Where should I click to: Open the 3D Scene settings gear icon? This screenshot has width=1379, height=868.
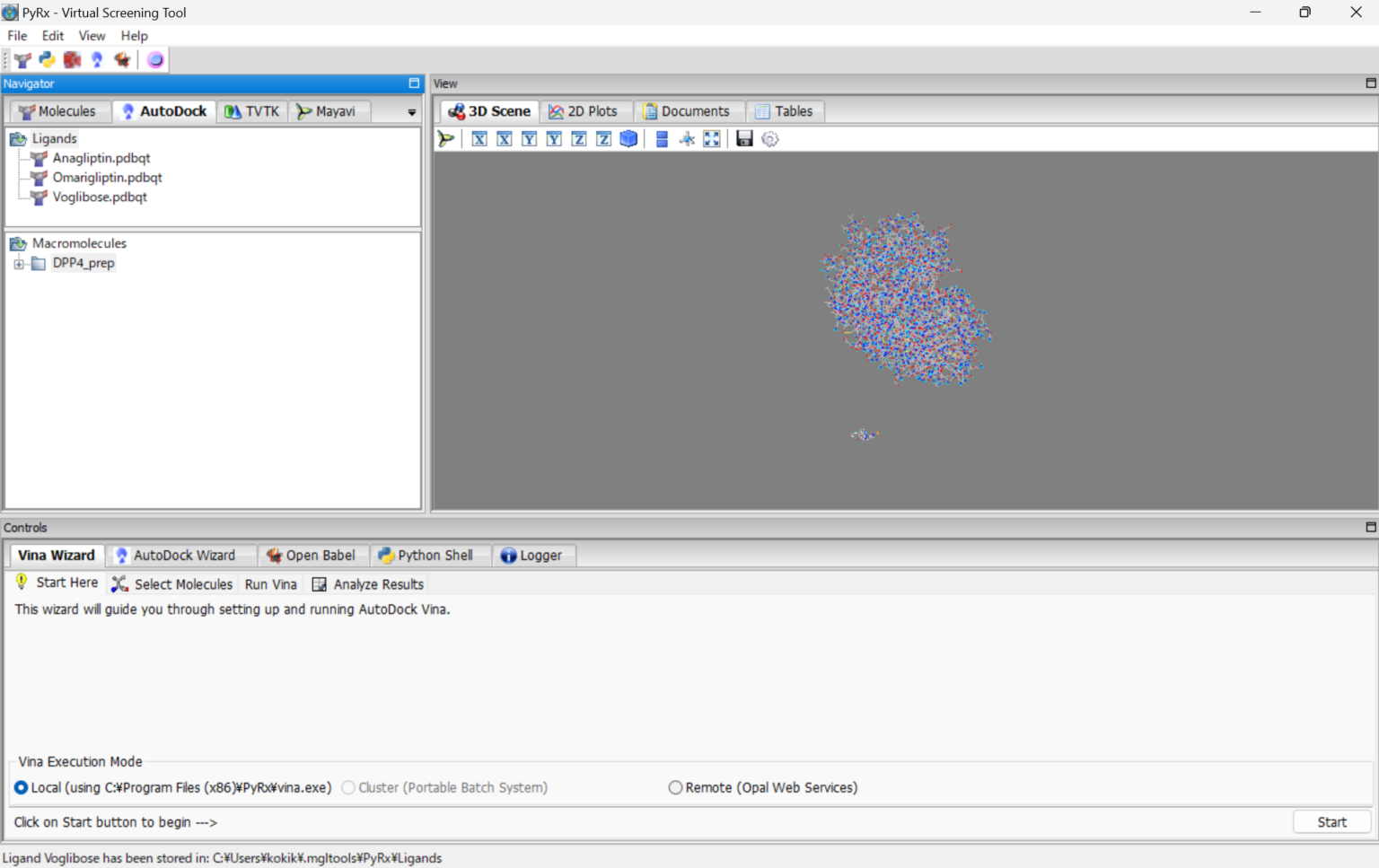tap(770, 139)
